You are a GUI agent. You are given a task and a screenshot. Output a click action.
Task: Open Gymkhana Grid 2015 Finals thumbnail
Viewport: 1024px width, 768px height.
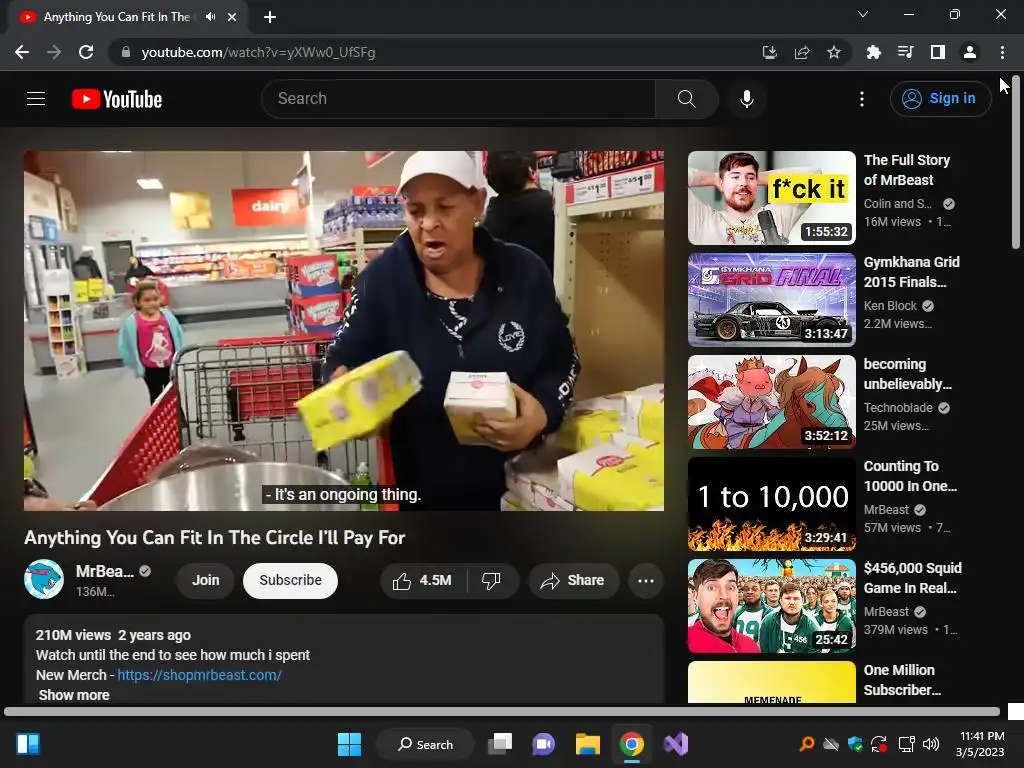tap(772, 300)
